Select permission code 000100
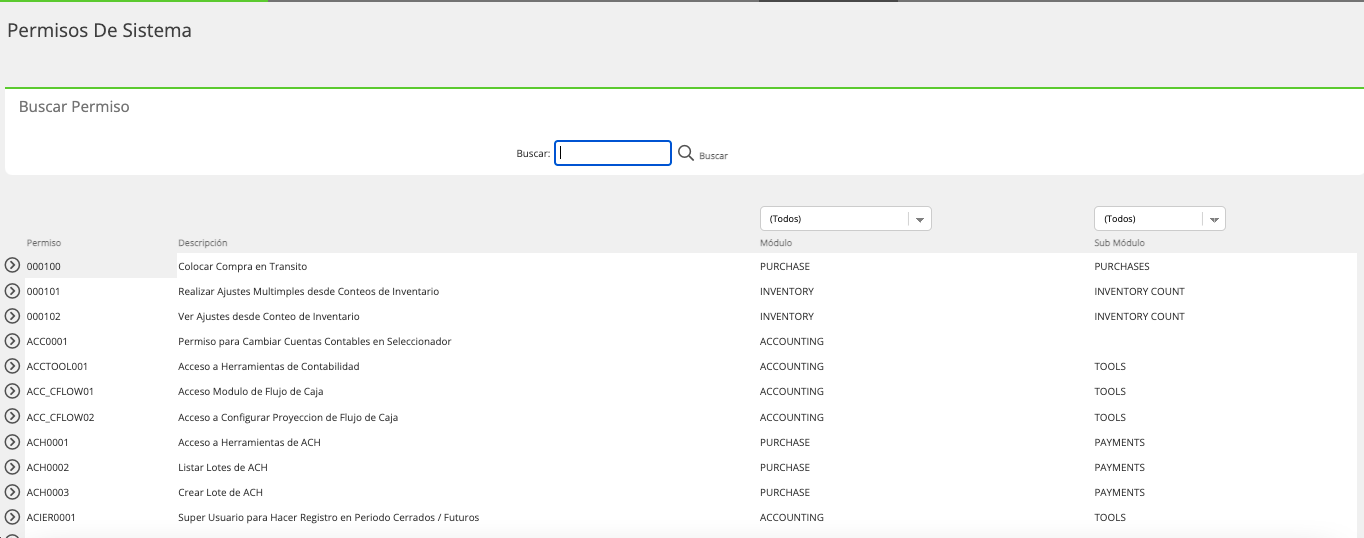 pos(44,267)
